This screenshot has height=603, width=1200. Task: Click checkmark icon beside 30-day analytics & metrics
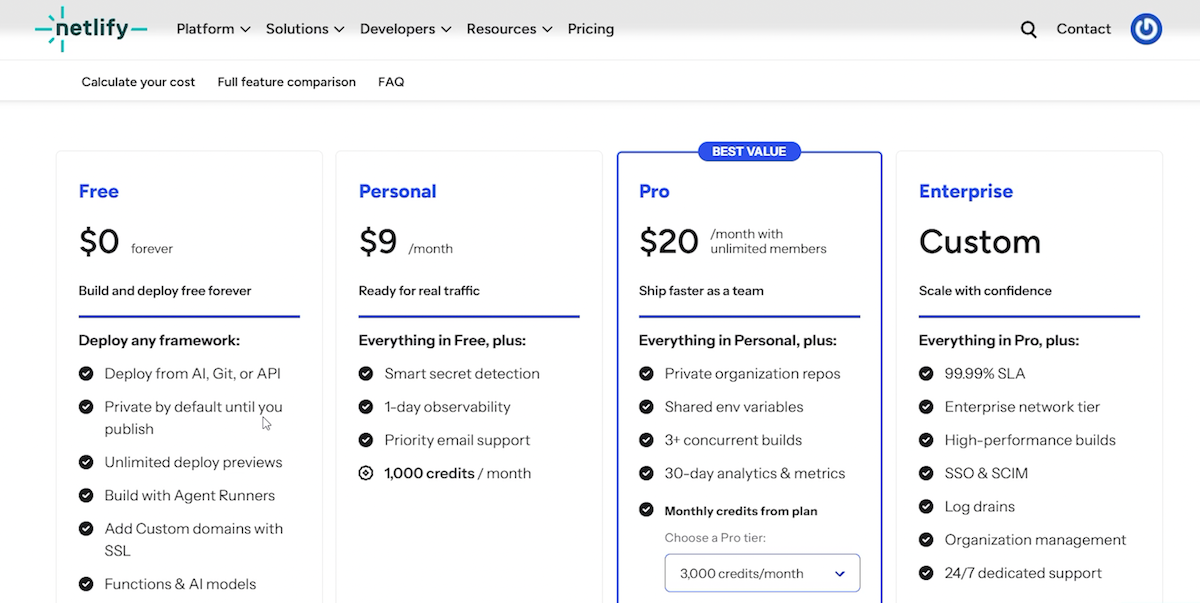click(646, 474)
